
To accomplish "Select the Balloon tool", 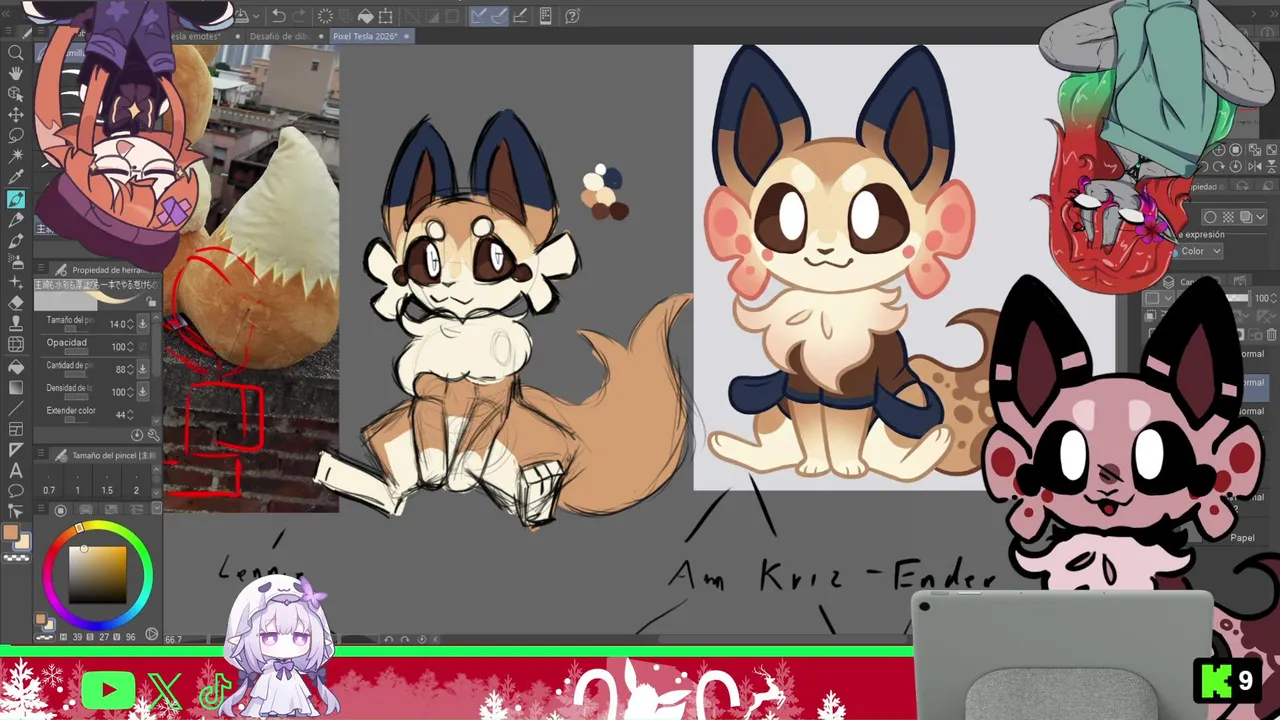I will (x=16, y=491).
